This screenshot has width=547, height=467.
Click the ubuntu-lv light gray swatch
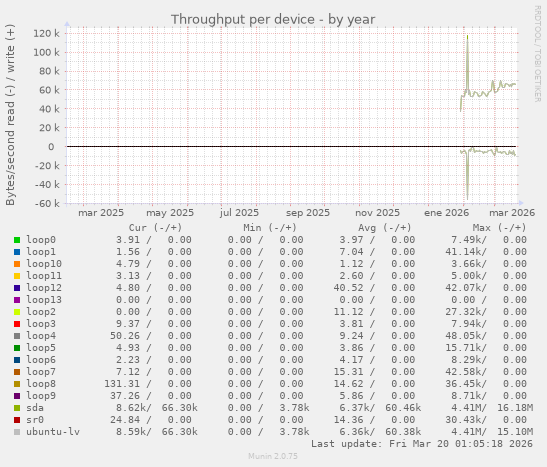[17, 432]
